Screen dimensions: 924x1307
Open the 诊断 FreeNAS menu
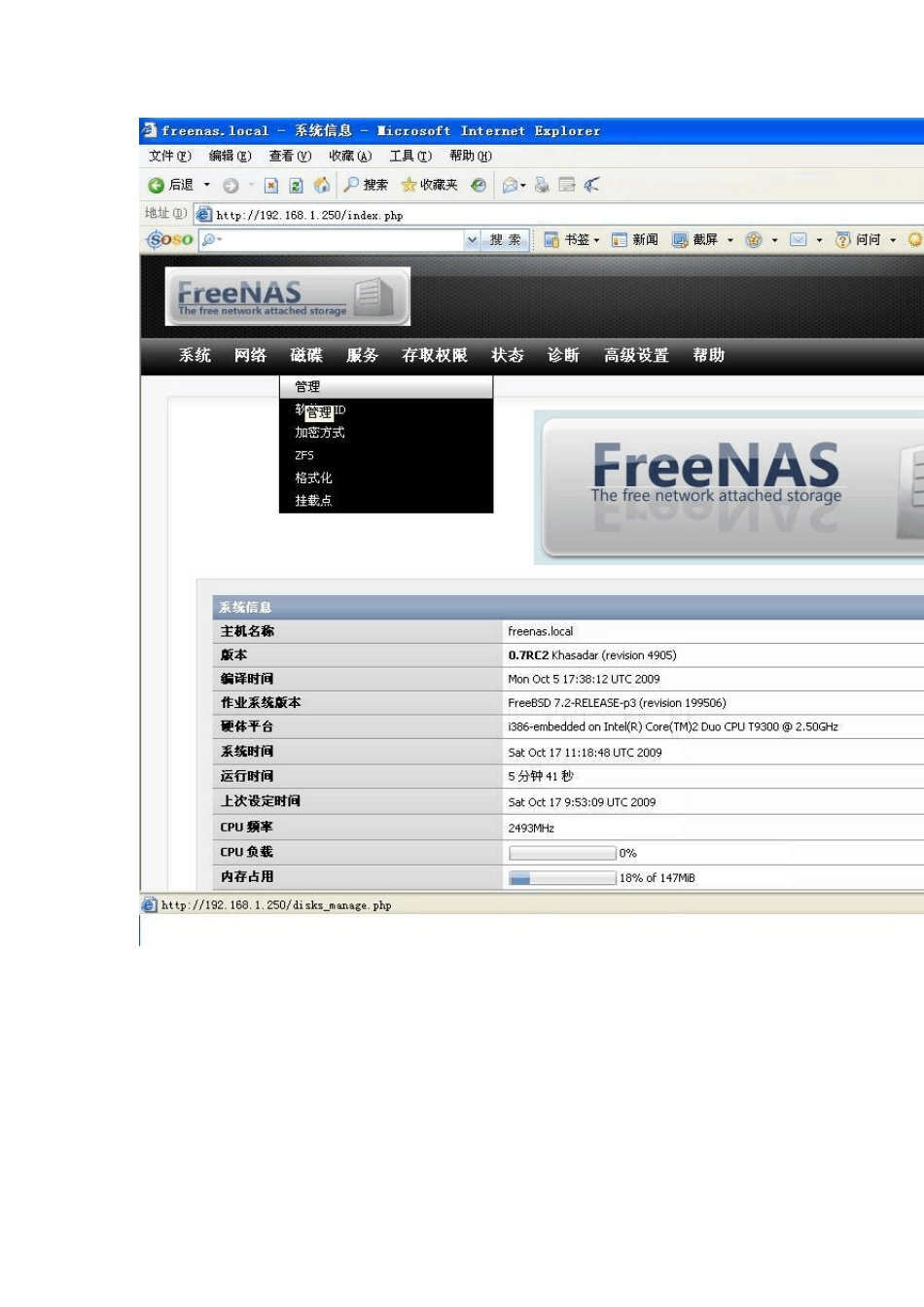[x=563, y=355]
